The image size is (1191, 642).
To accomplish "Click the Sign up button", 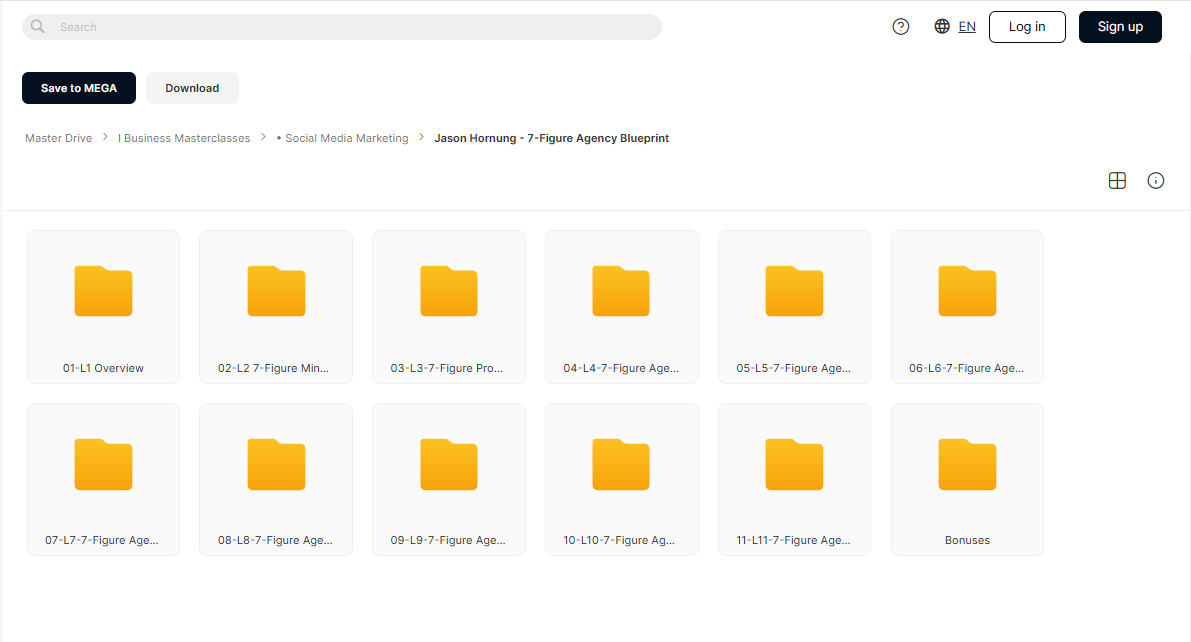I will click(x=1120, y=27).
